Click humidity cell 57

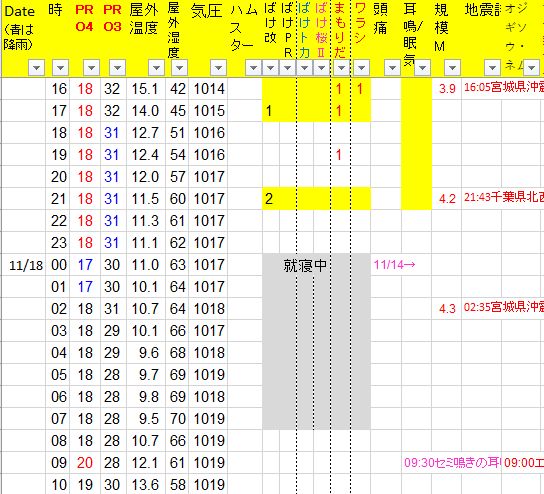point(178,177)
